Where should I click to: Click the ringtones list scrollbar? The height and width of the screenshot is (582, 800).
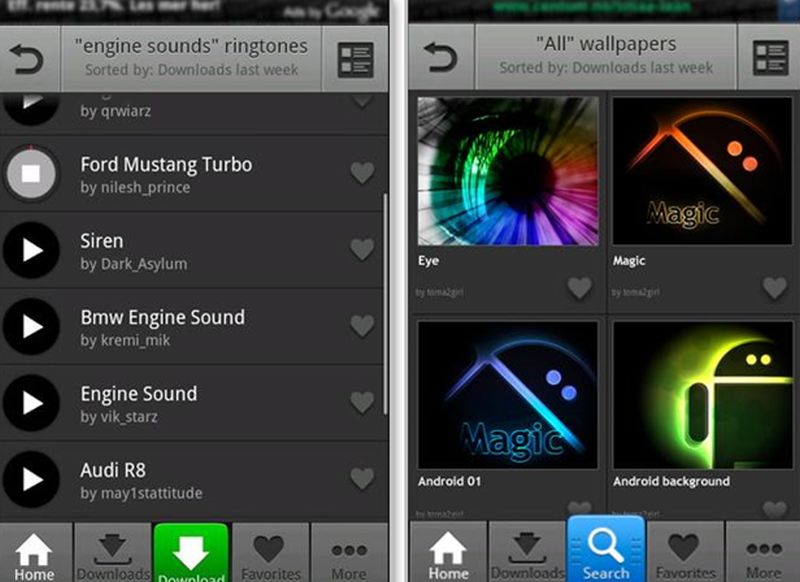pos(385,303)
